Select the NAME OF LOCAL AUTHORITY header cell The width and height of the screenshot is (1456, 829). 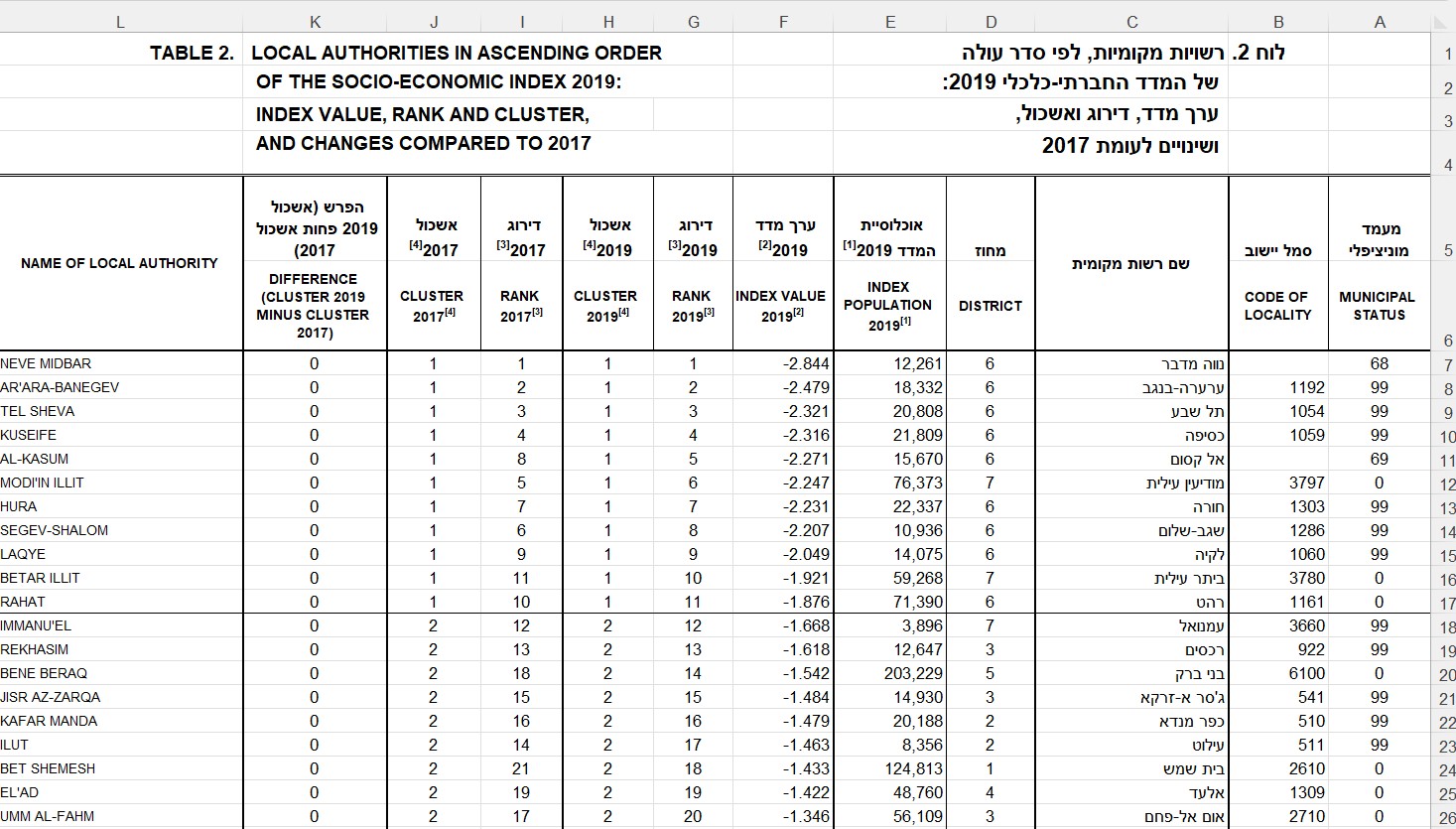(x=119, y=263)
